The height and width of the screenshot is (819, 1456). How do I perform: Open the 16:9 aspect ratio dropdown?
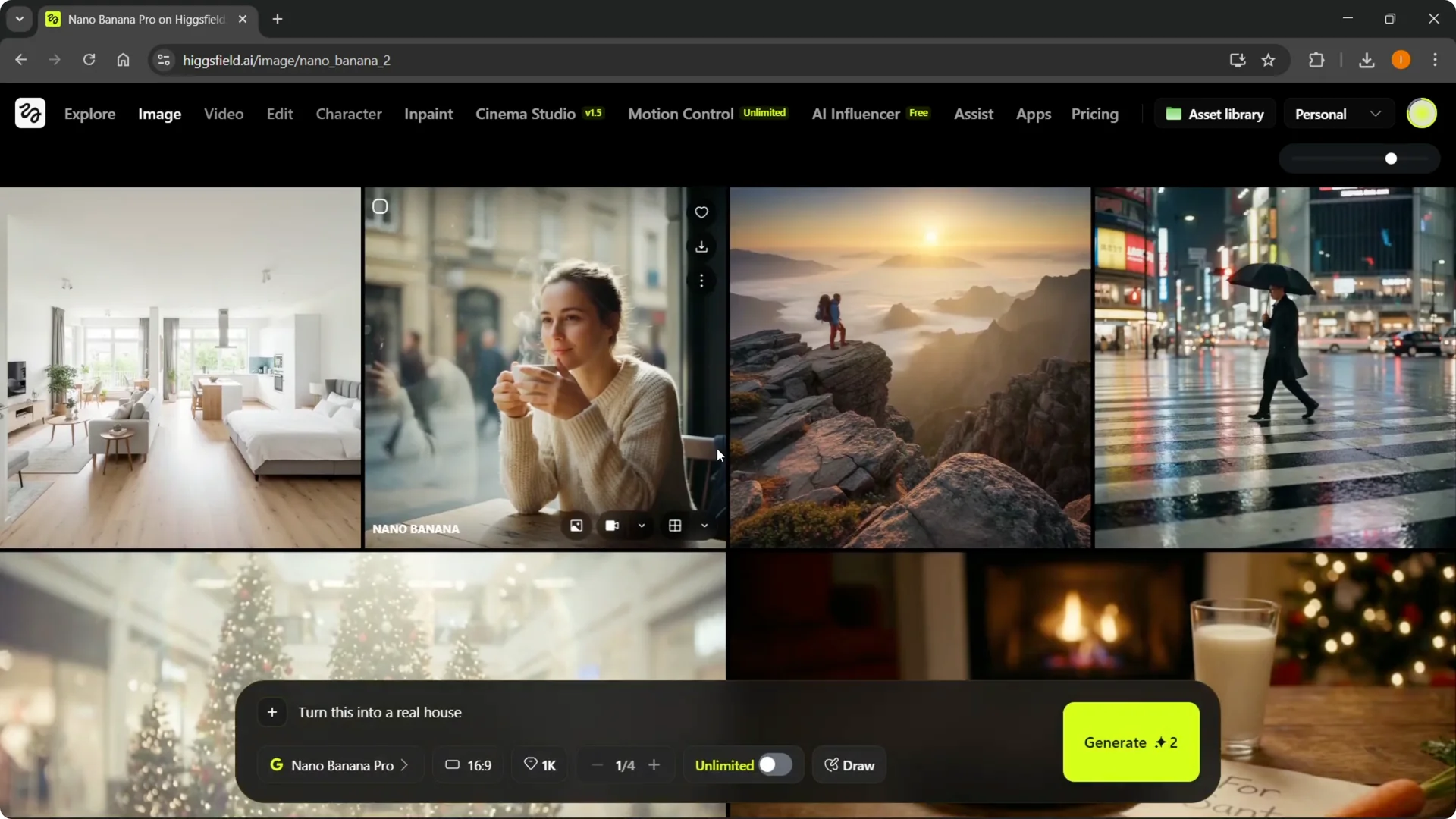point(468,765)
